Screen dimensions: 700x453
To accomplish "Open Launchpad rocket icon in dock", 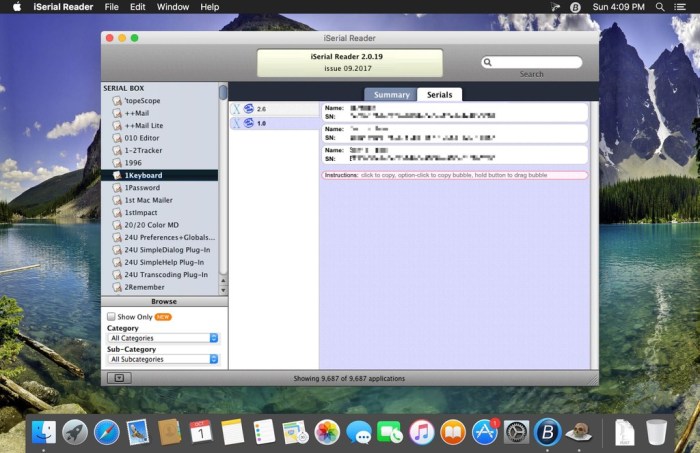I will pyautogui.click(x=75, y=432).
